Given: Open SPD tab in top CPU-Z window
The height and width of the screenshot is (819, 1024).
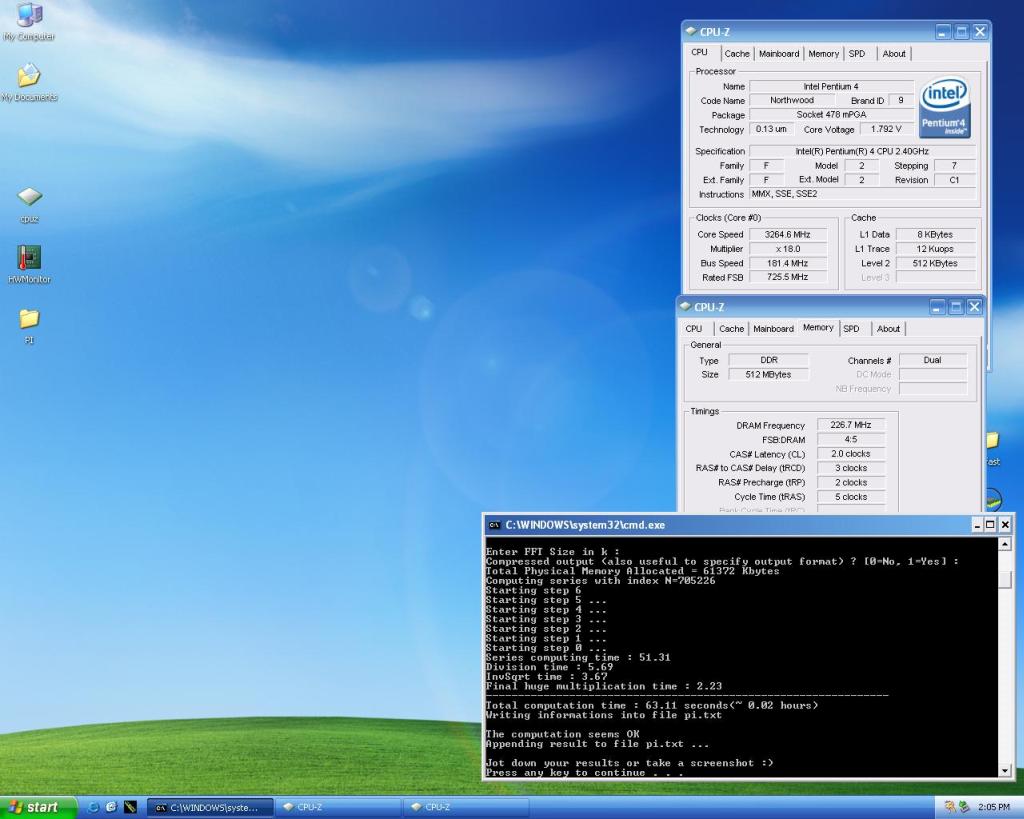Looking at the screenshot, I should pyautogui.click(x=857, y=54).
